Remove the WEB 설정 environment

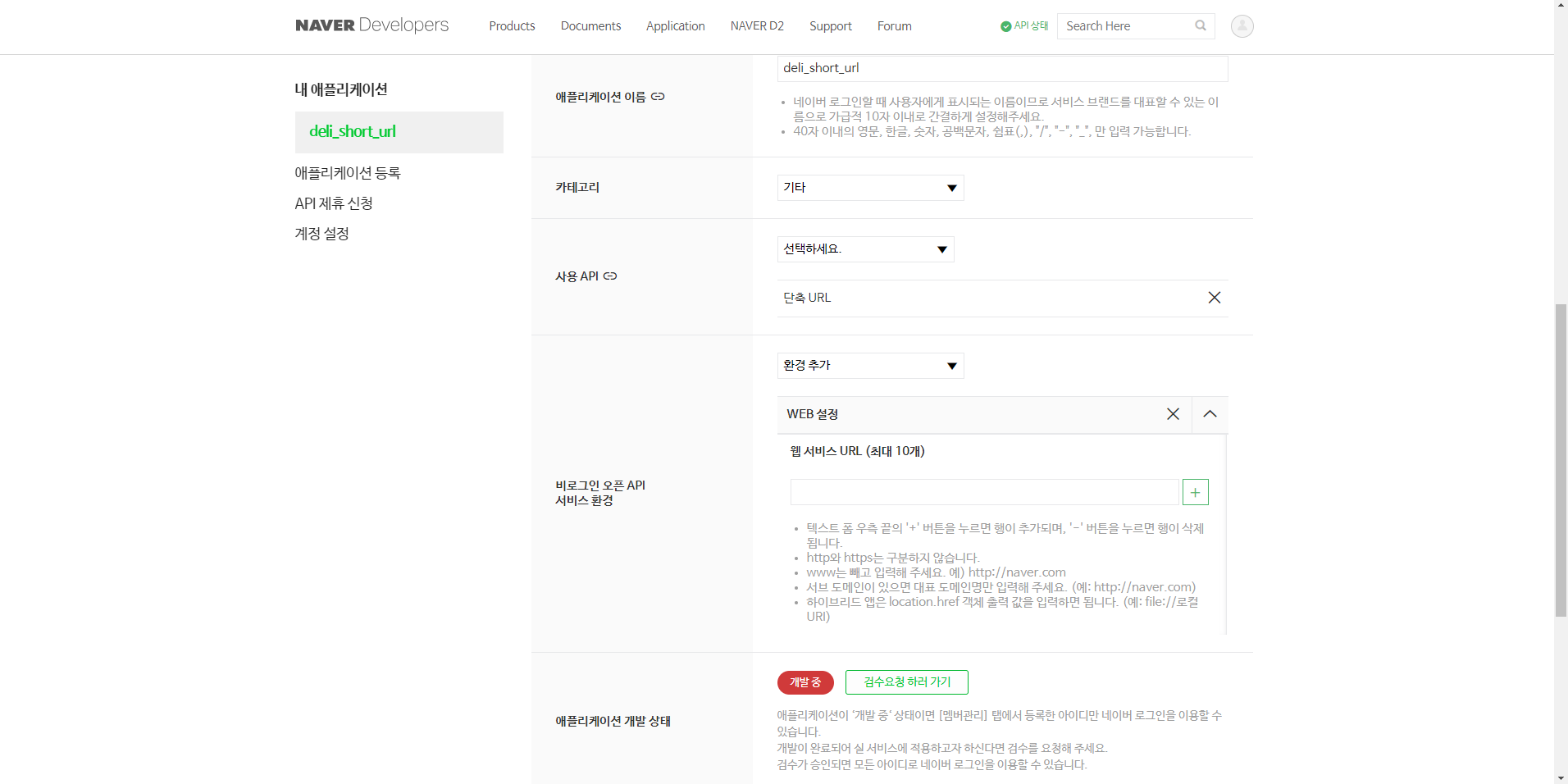(1173, 414)
